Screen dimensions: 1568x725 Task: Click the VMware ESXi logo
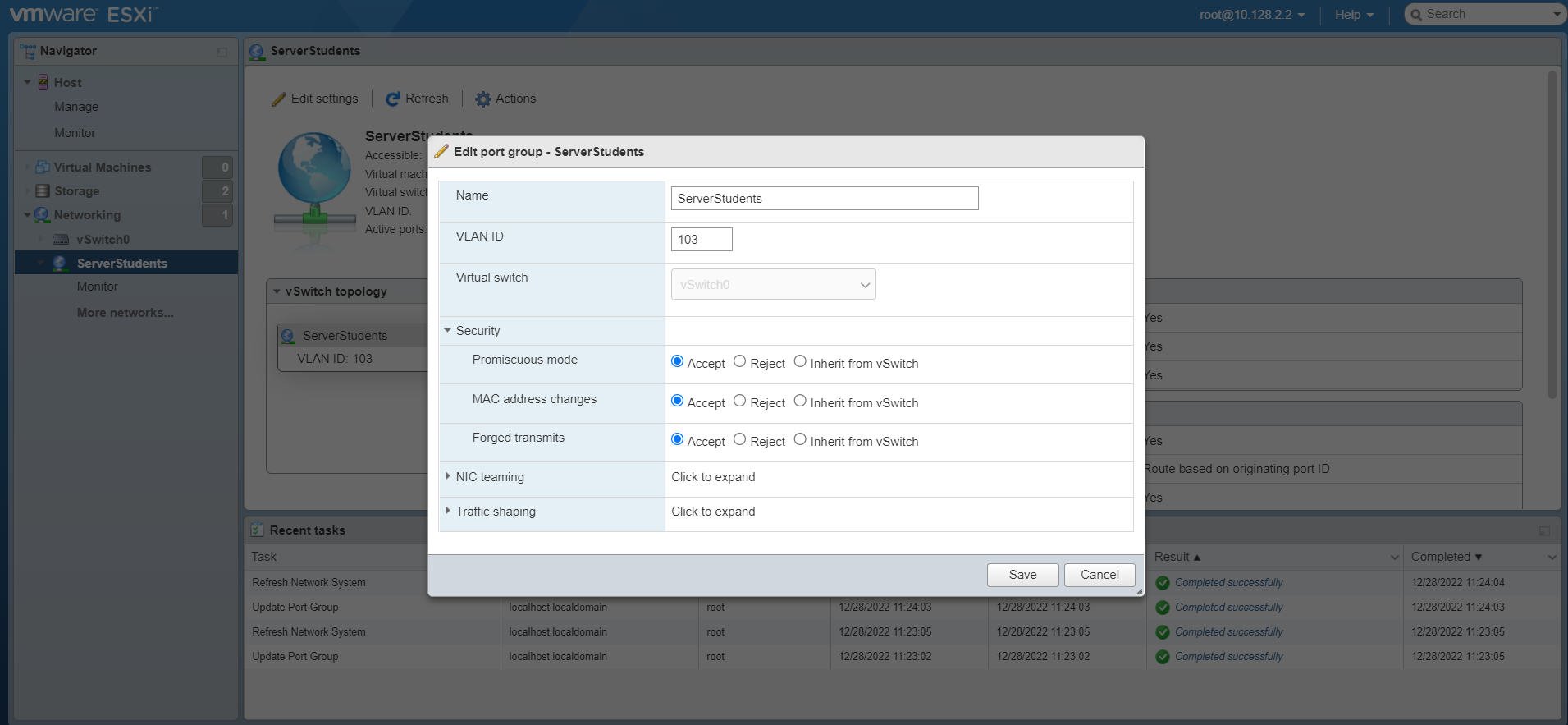(x=84, y=14)
